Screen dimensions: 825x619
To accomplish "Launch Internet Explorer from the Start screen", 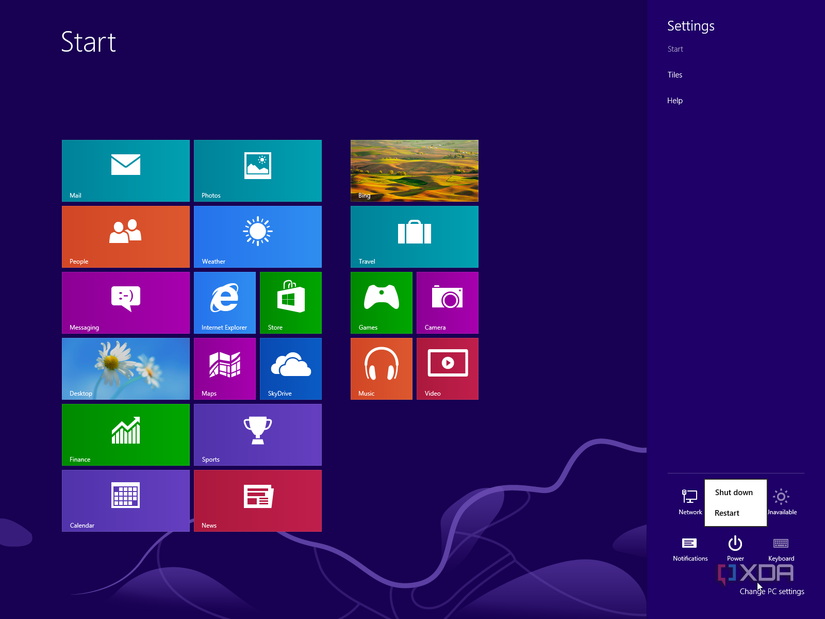I will (x=224, y=302).
